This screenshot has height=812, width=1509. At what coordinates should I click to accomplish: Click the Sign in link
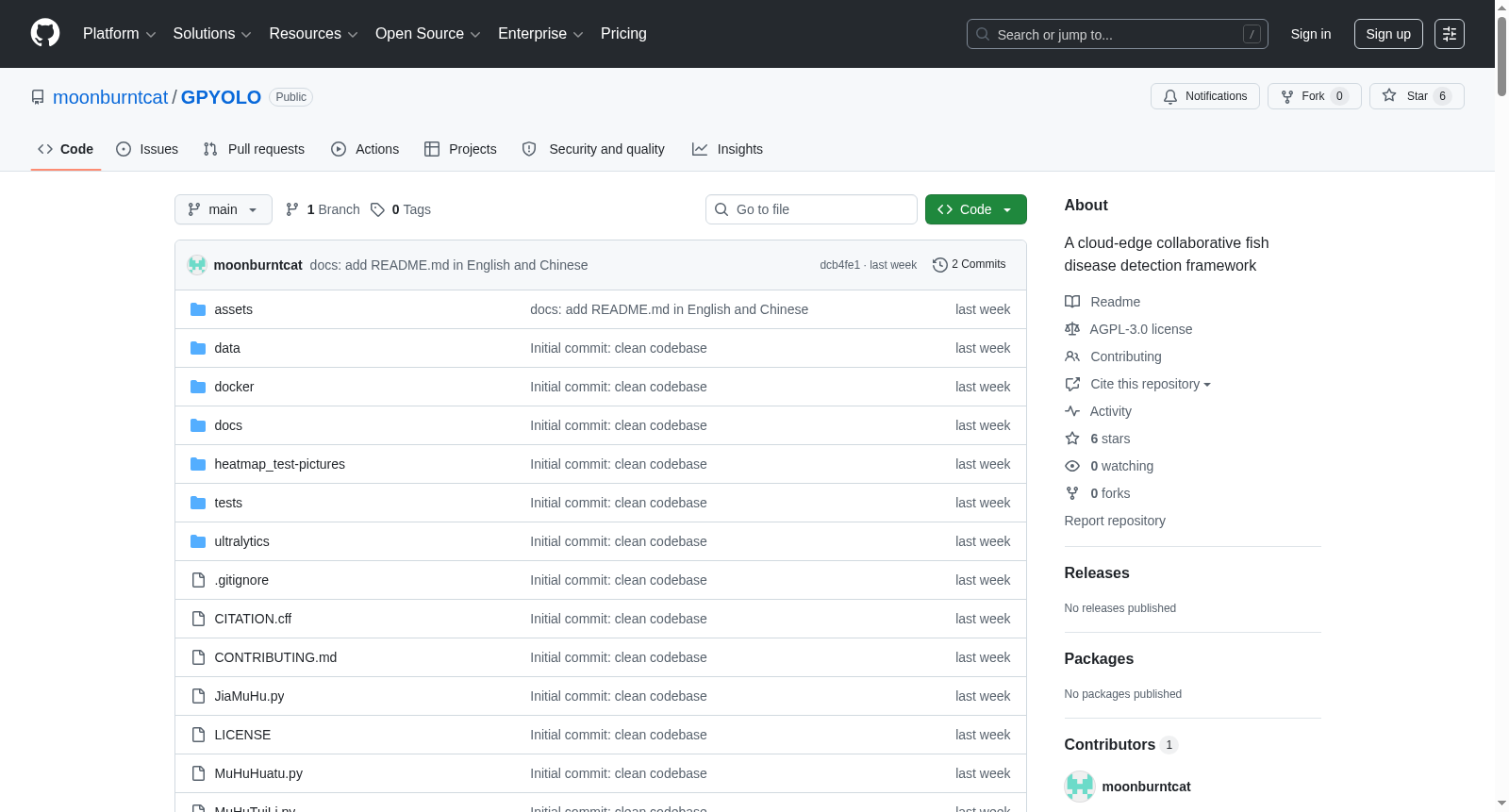pyautogui.click(x=1311, y=34)
